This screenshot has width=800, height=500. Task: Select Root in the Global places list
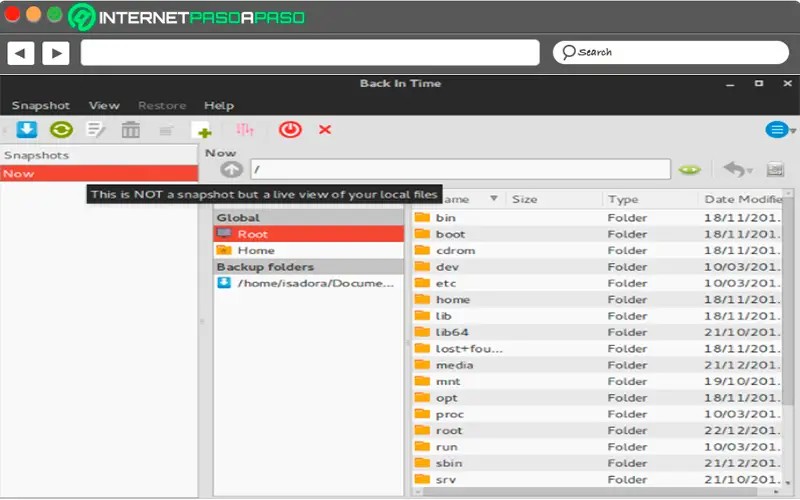(x=308, y=234)
